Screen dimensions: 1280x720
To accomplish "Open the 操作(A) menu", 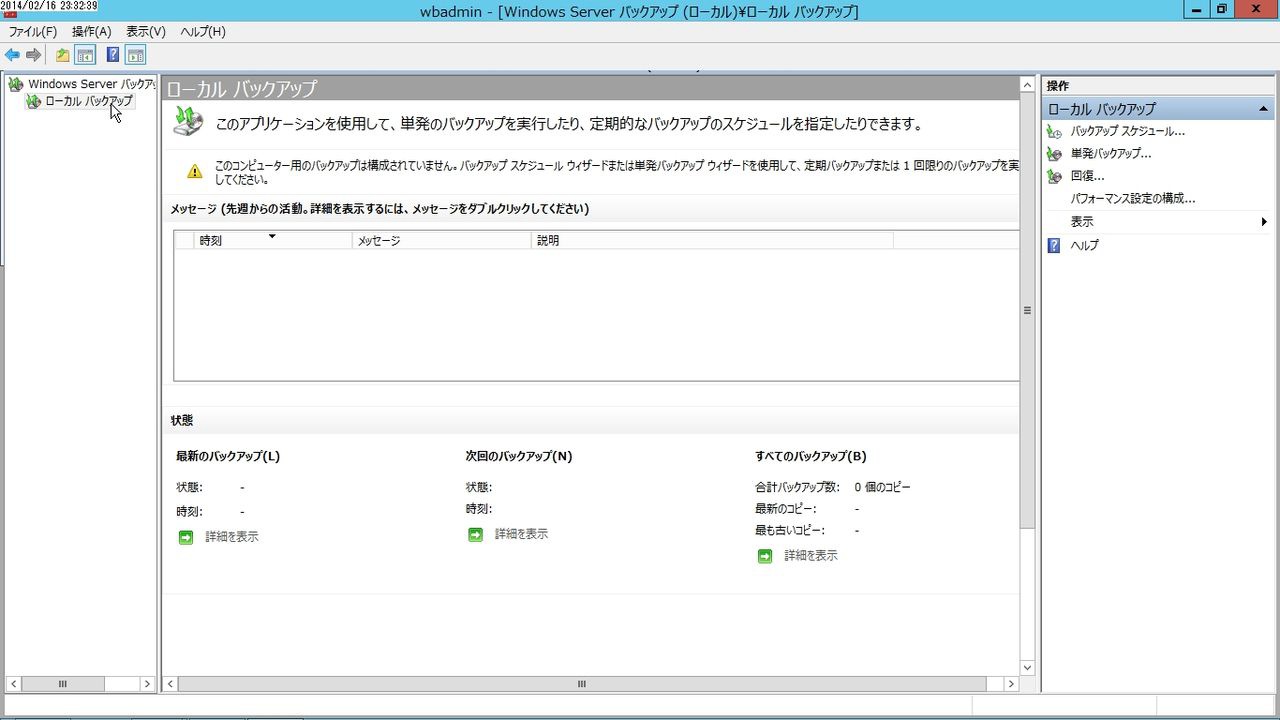I will (91, 32).
